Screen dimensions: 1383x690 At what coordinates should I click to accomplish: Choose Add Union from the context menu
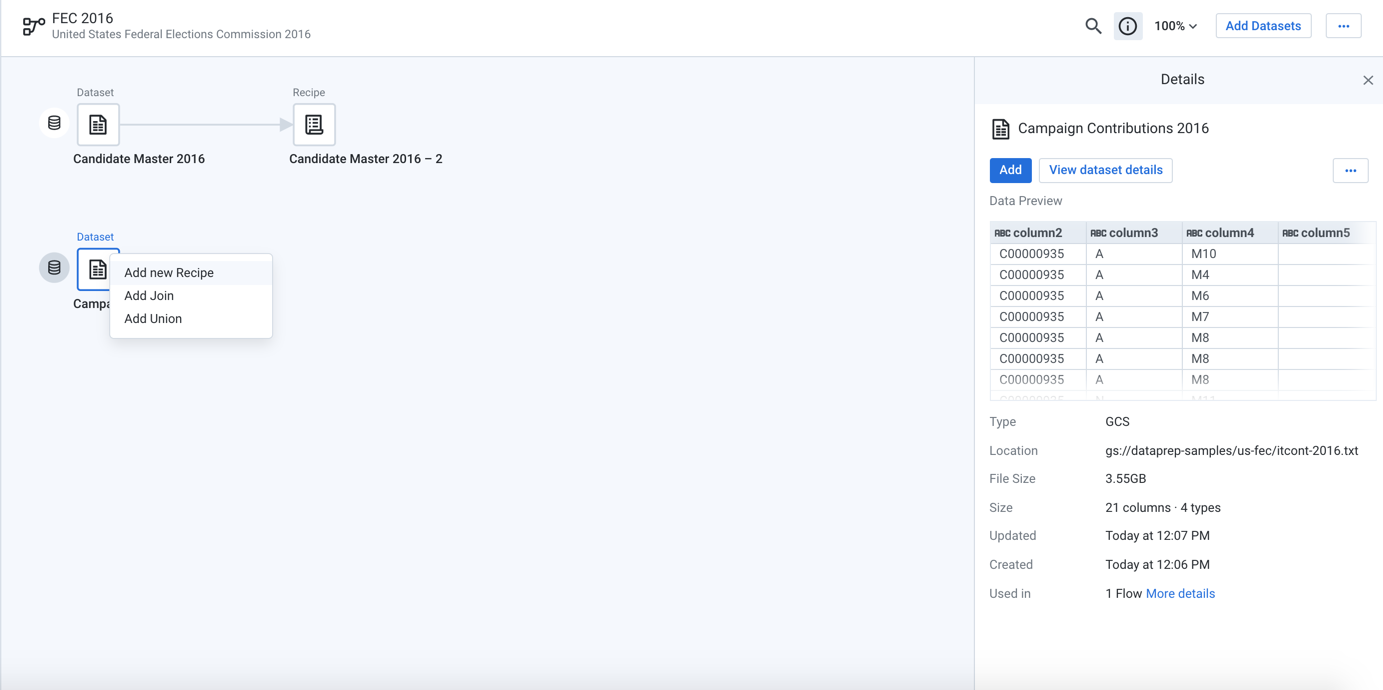click(153, 319)
